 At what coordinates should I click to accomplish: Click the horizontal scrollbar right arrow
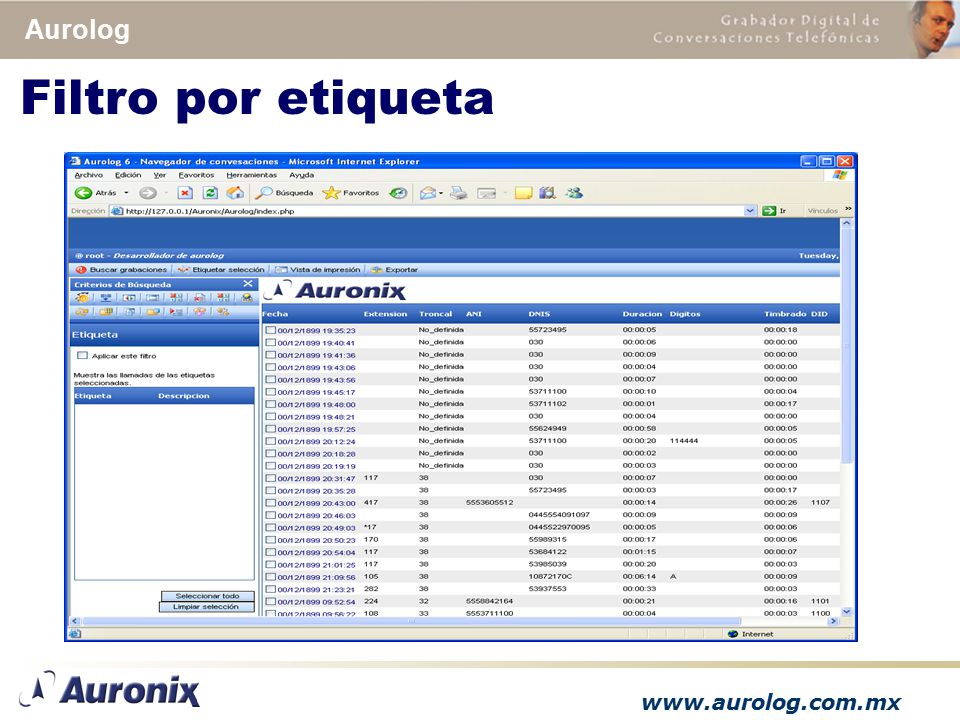(833, 621)
